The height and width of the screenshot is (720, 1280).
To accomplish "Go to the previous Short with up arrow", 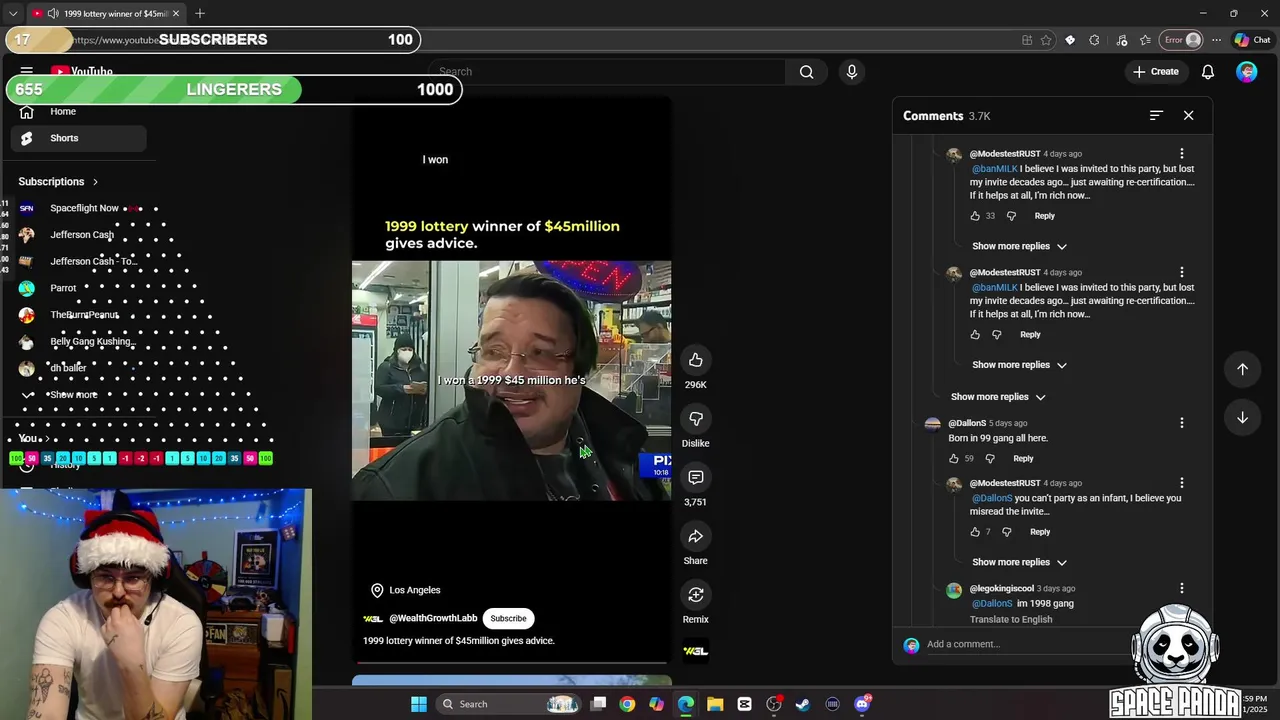I will pyautogui.click(x=1242, y=369).
